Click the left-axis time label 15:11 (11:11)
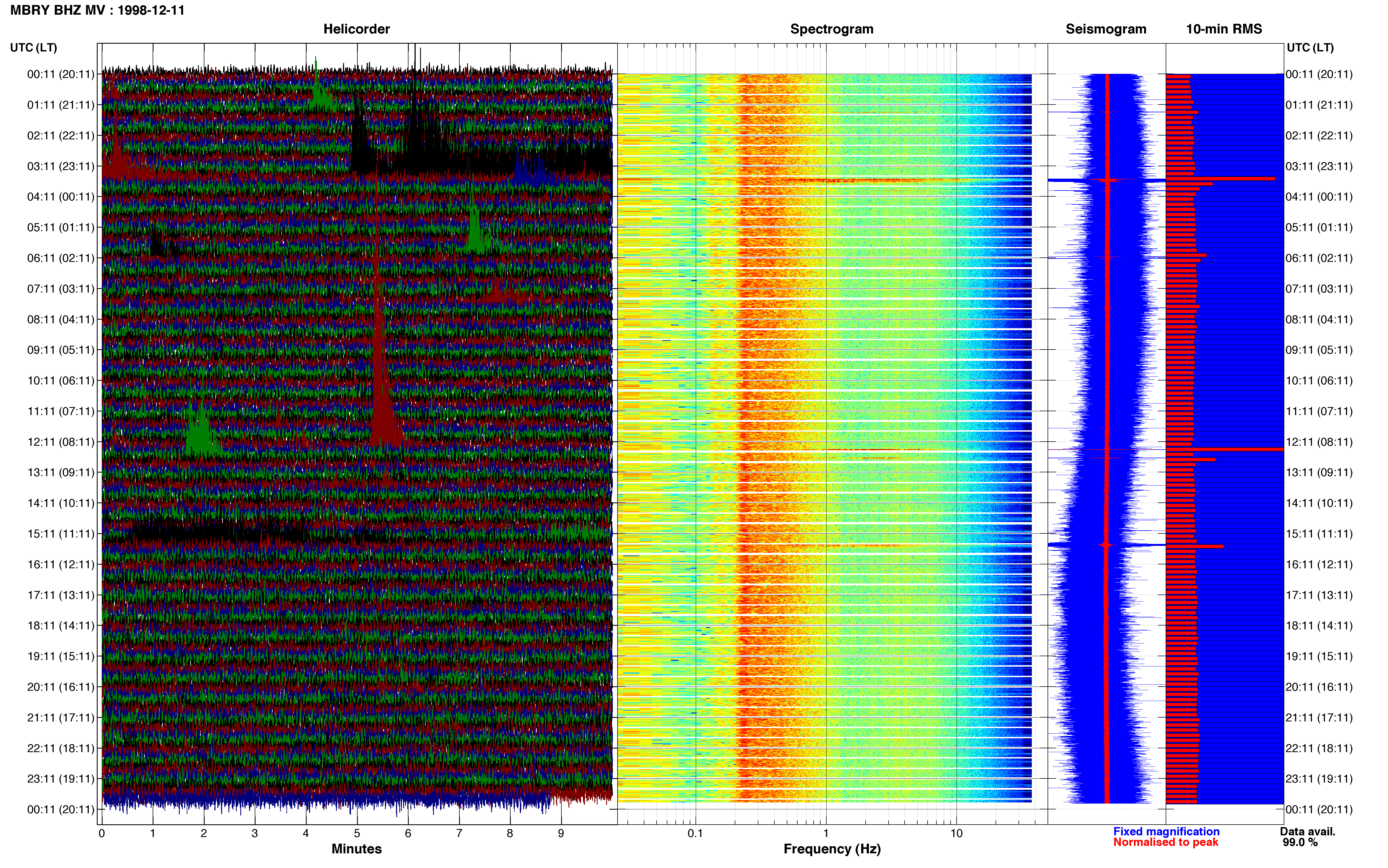 pyautogui.click(x=60, y=534)
